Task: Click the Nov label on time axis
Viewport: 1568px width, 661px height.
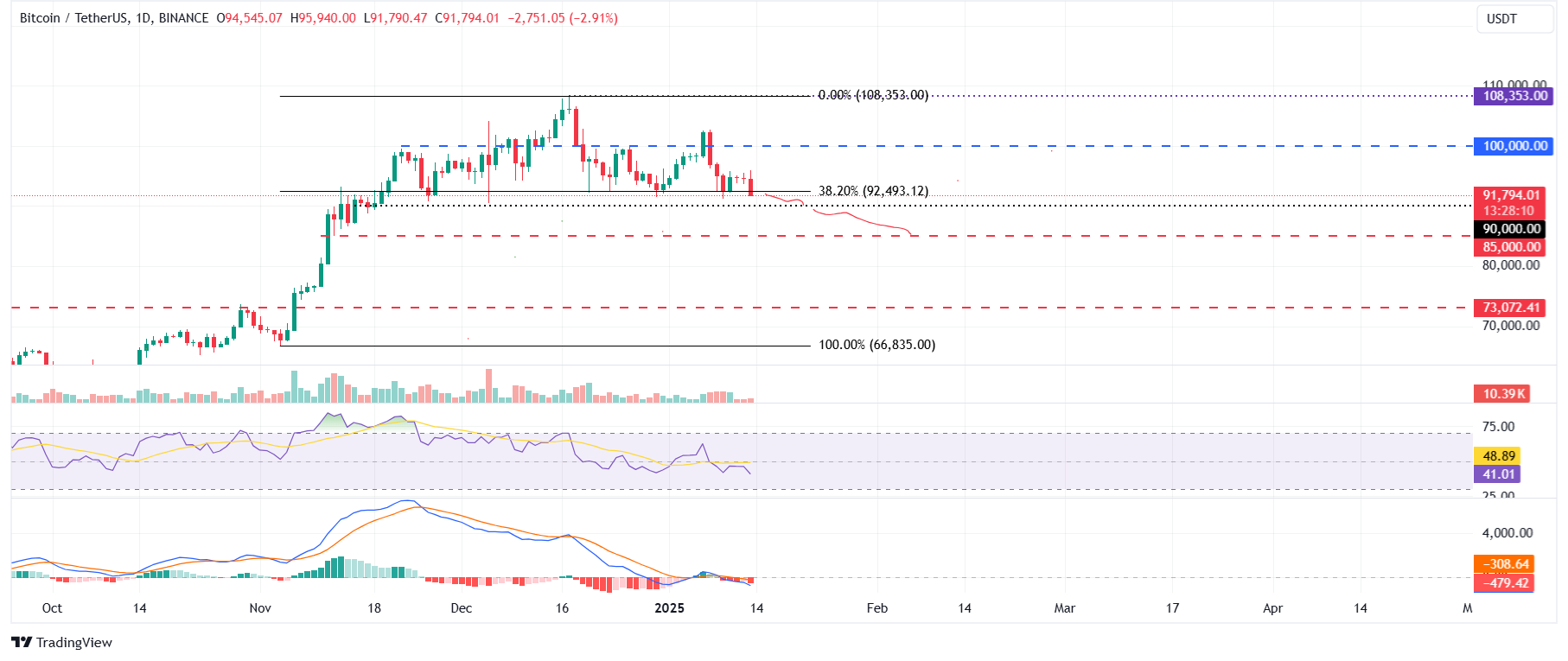Action: [x=260, y=608]
